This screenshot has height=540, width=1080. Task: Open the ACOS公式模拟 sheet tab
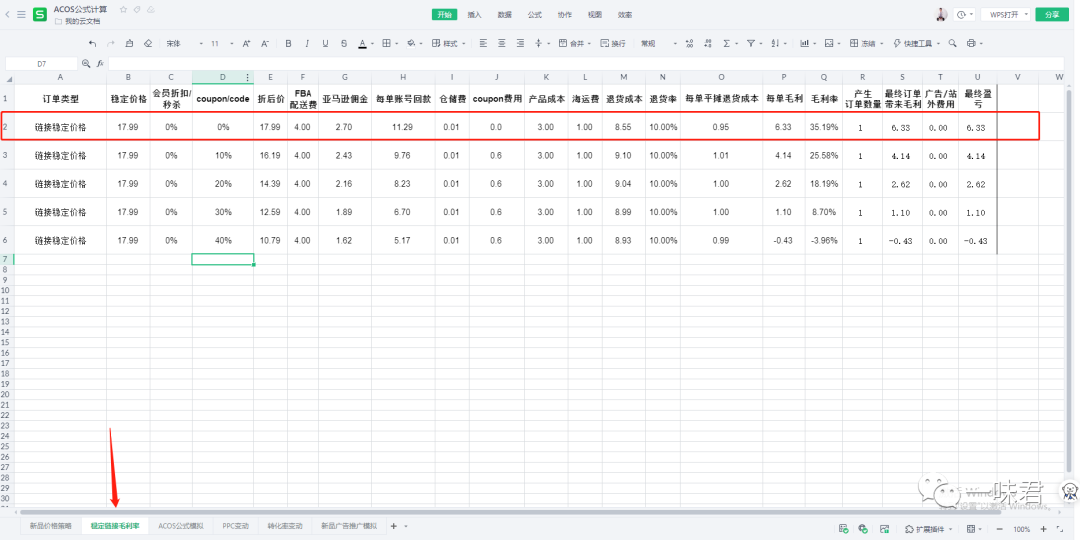click(180, 525)
